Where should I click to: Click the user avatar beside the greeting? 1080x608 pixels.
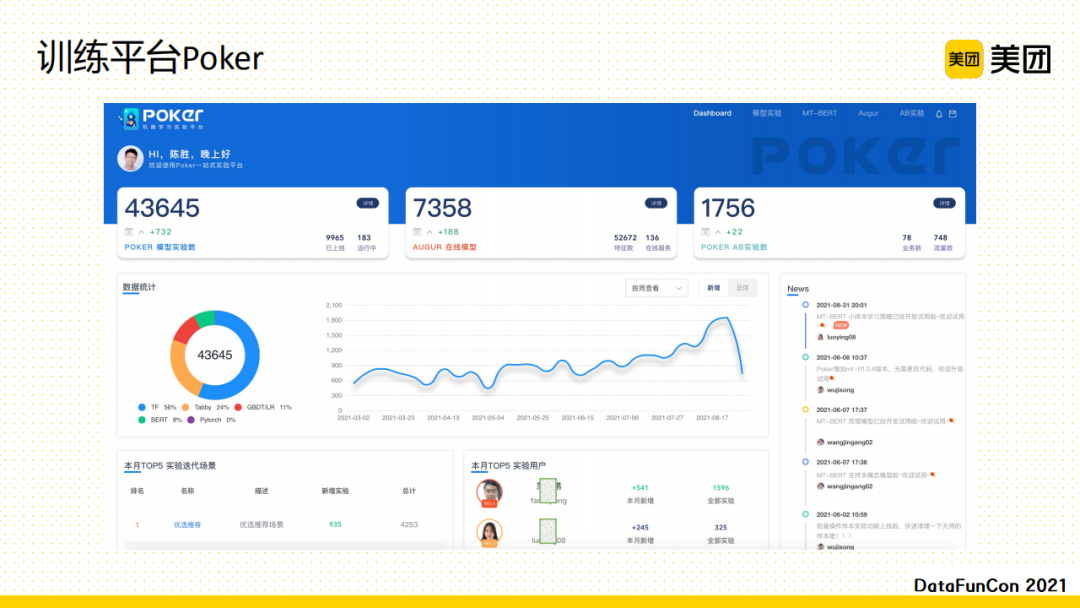[x=130, y=158]
